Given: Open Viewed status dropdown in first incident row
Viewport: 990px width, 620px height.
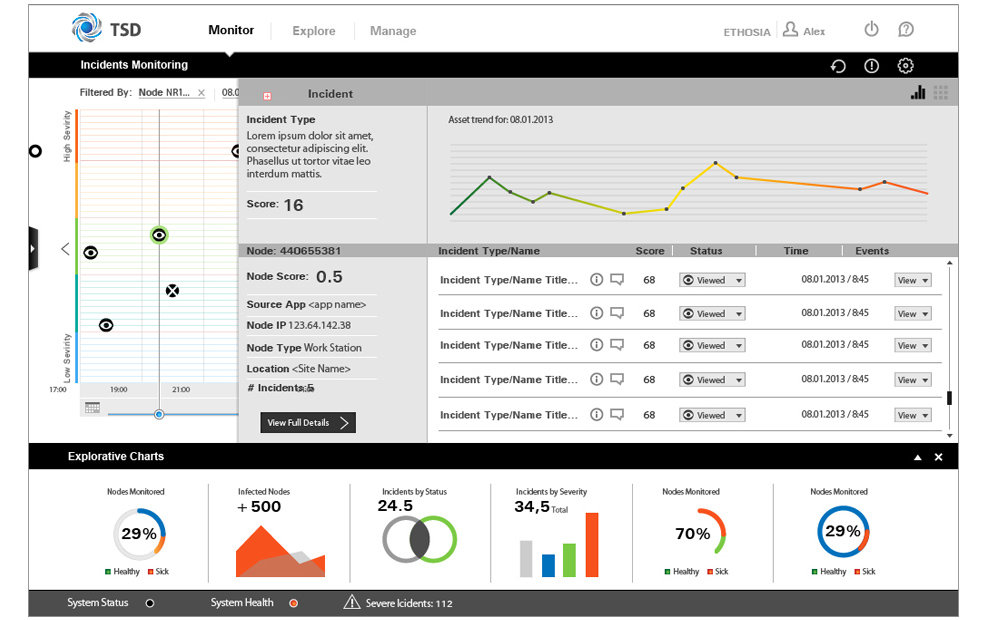Looking at the screenshot, I should pyautogui.click(x=712, y=281).
